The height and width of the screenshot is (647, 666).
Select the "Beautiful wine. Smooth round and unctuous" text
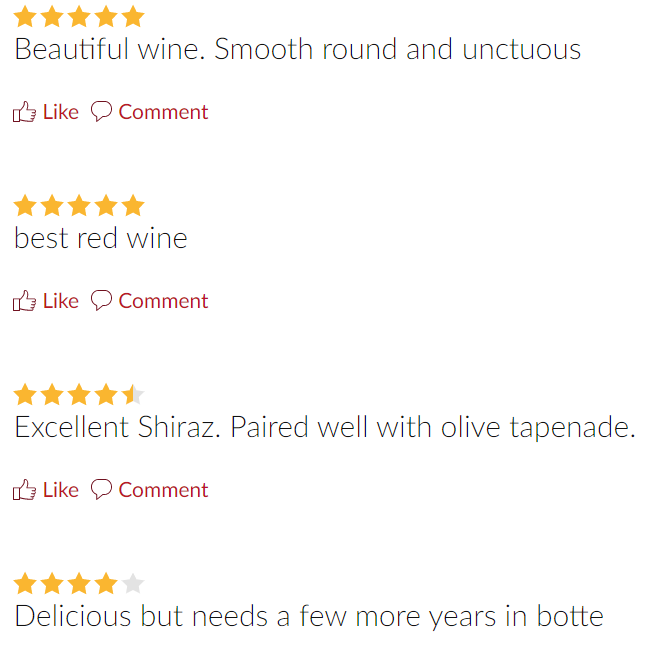298,49
